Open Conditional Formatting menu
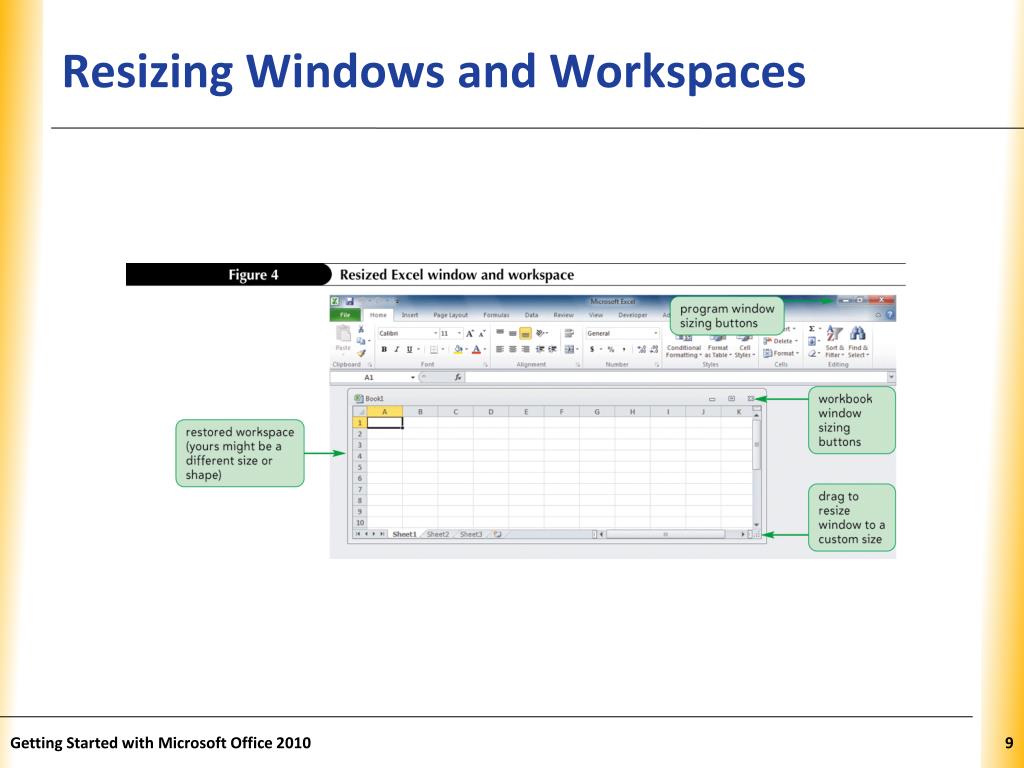 point(684,346)
